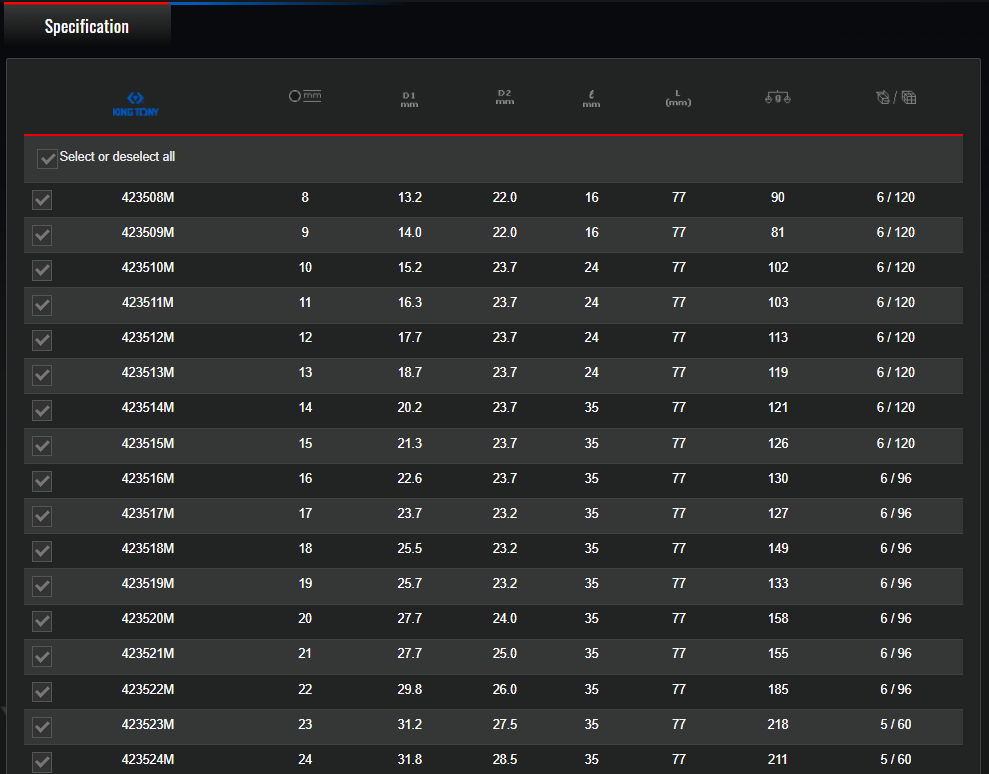Click D1 value 20.2 in 423514M row
The width and height of the screenshot is (989, 774).
point(409,408)
